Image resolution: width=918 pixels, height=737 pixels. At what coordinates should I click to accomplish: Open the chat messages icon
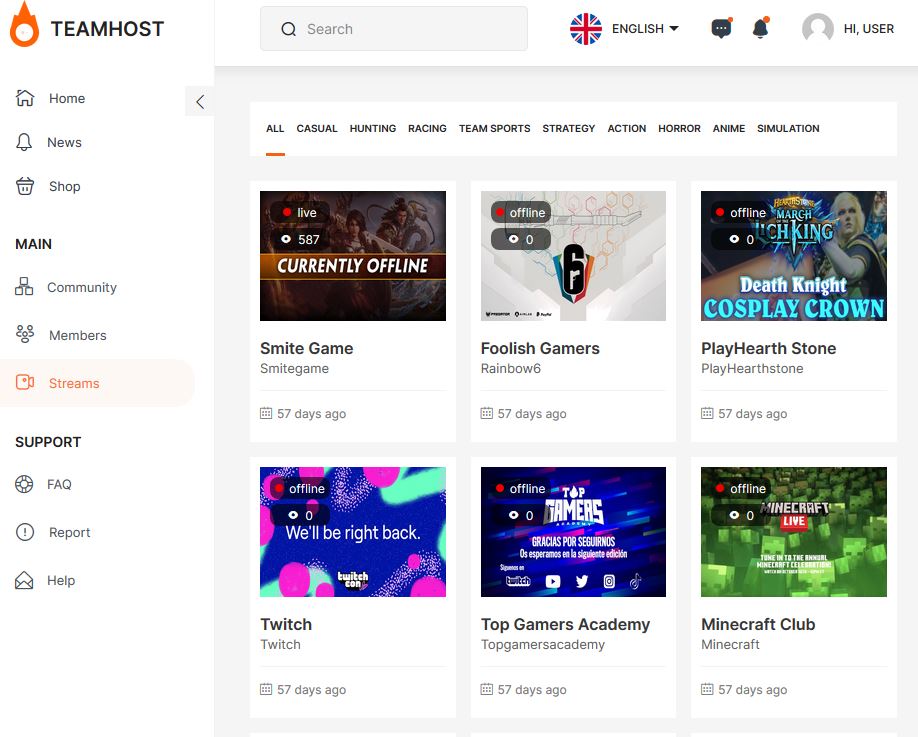721,28
